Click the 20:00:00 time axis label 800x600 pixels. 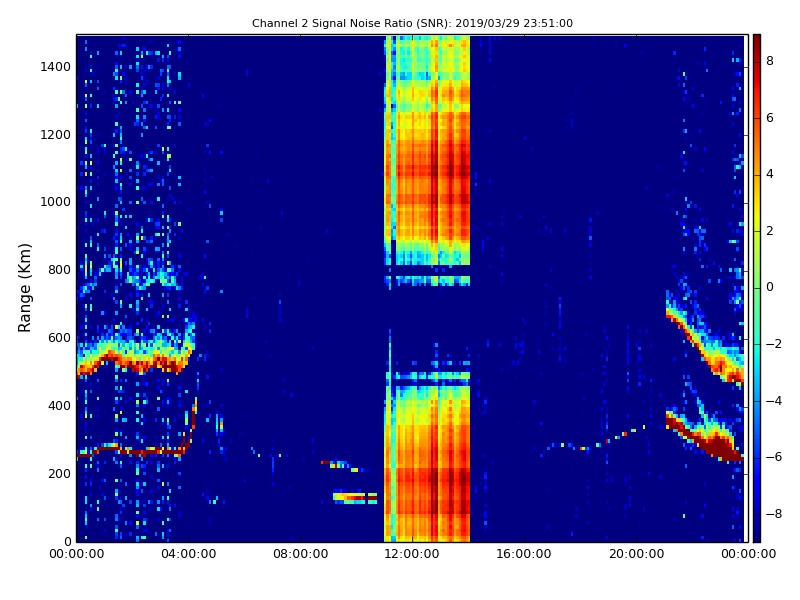click(636, 554)
